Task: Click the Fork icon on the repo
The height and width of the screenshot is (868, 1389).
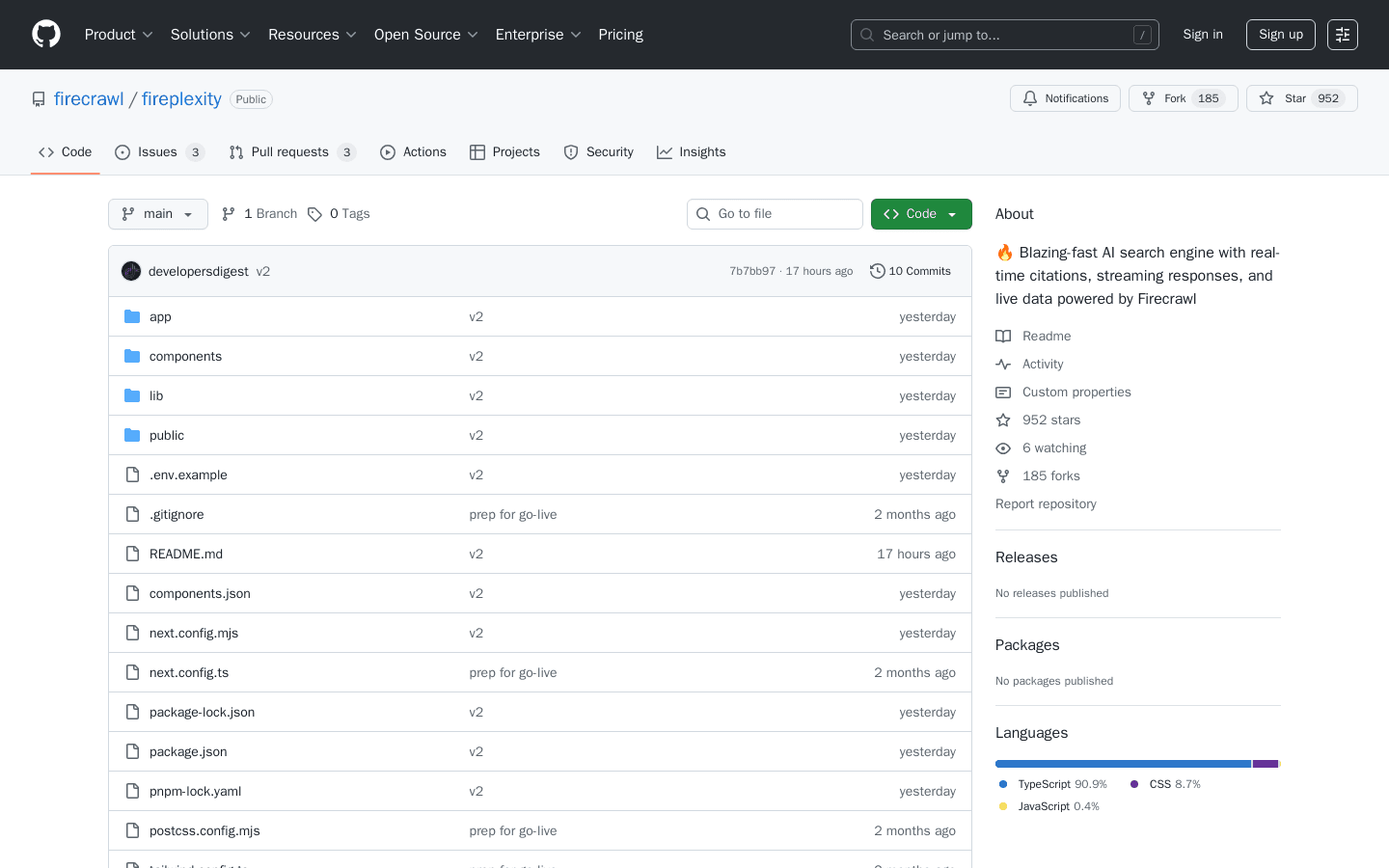Action: tap(1148, 97)
